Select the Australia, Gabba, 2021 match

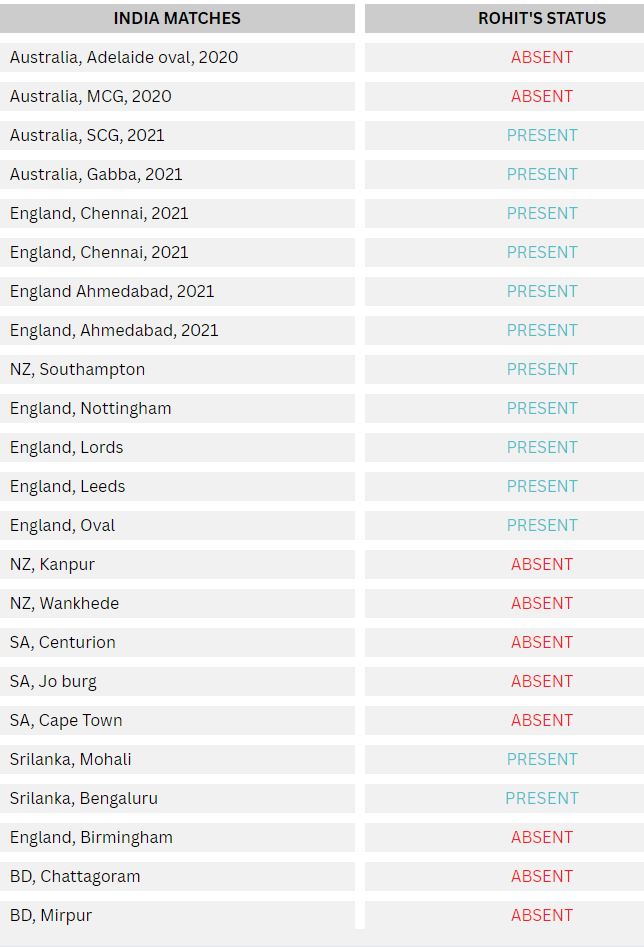pos(177,174)
